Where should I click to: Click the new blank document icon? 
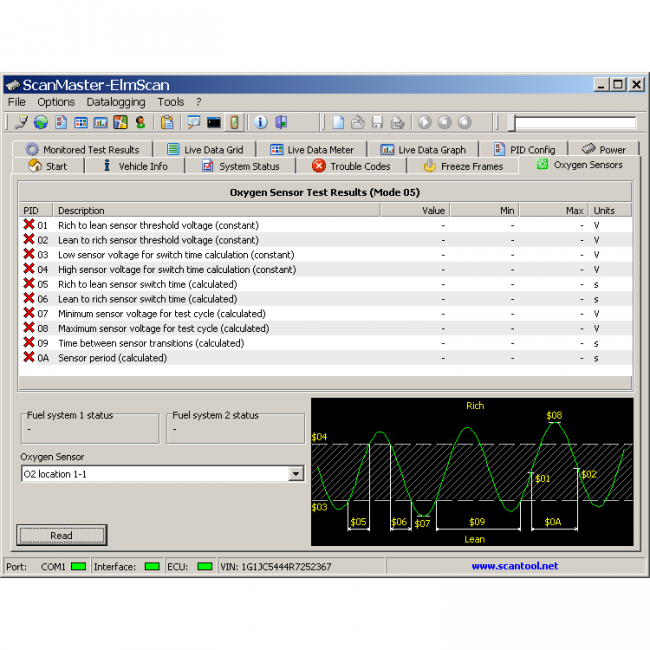point(338,122)
